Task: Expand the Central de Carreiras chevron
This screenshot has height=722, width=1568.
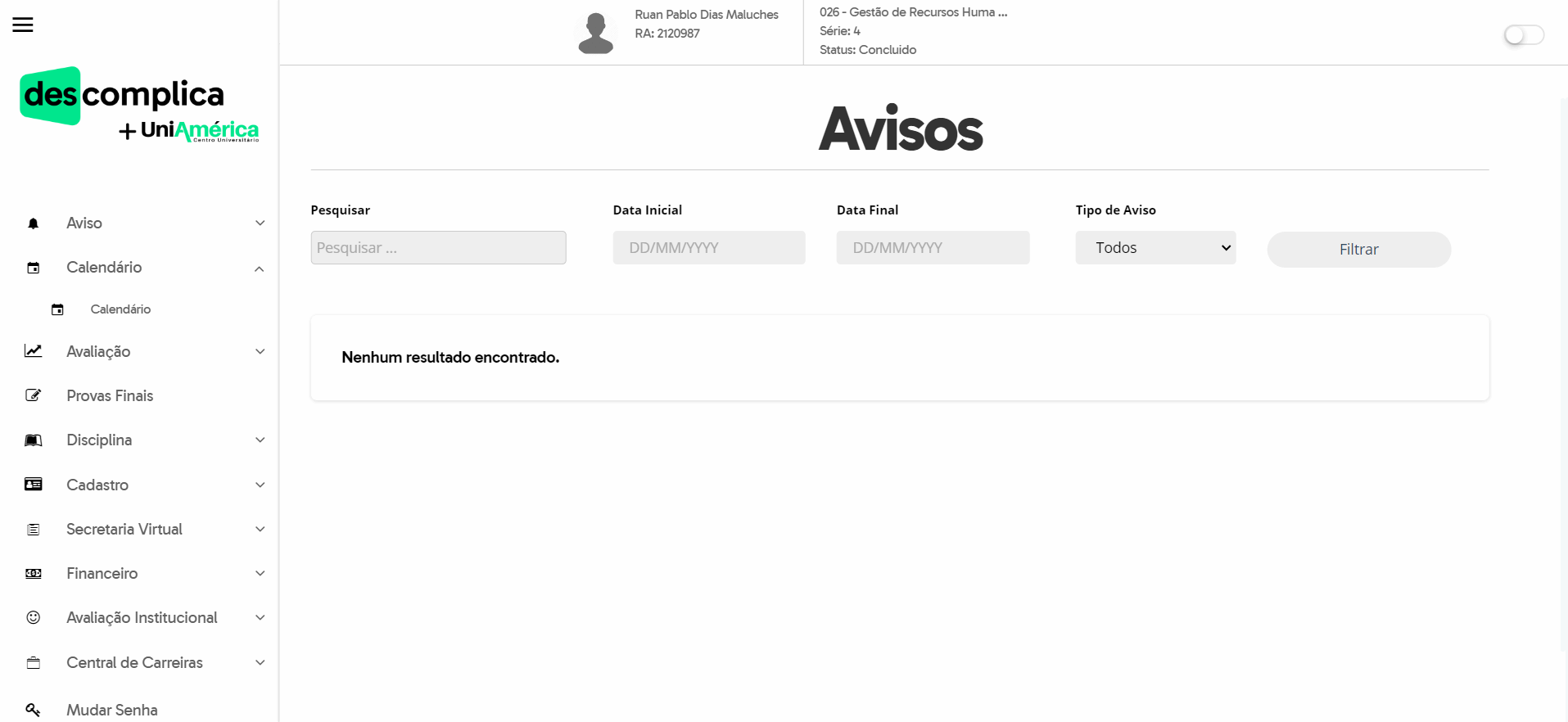Action: click(260, 662)
